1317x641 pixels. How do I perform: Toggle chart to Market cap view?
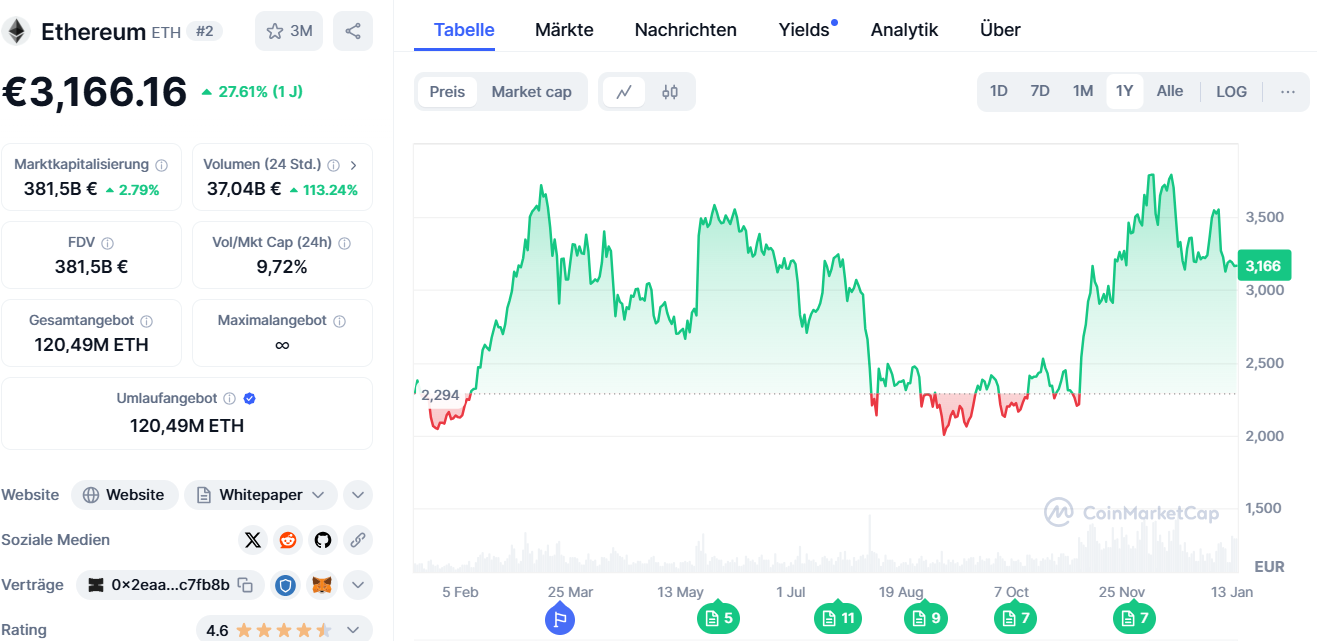[x=531, y=92]
